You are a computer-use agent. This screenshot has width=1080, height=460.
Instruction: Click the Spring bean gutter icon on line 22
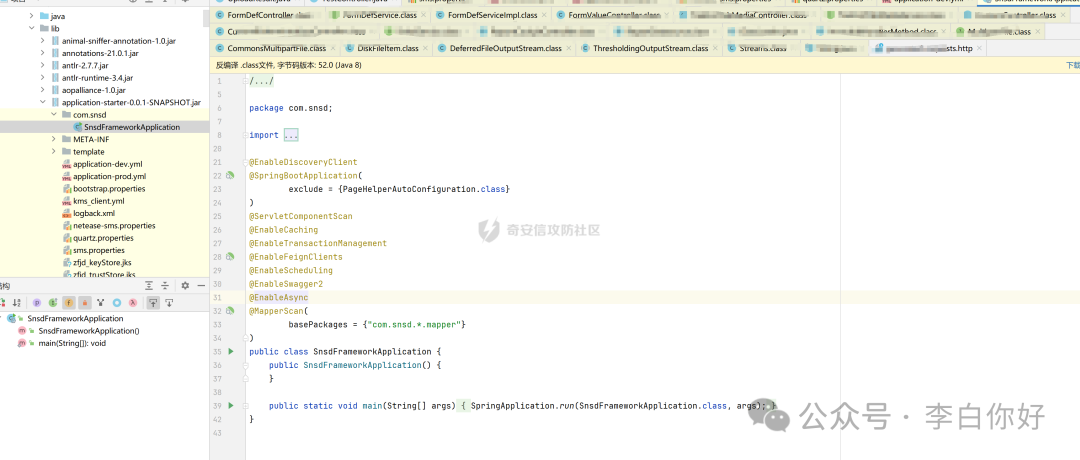pyautogui.click(x=230, y=176)
